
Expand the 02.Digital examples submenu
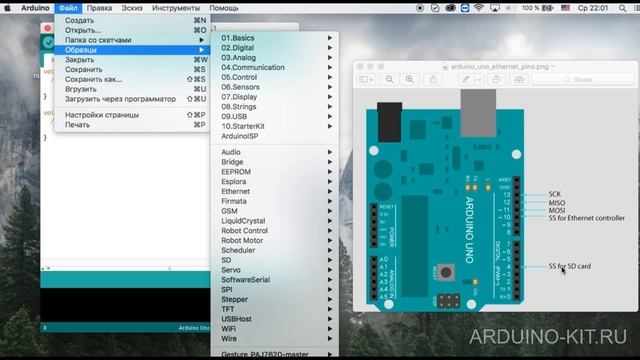point(275,48)
